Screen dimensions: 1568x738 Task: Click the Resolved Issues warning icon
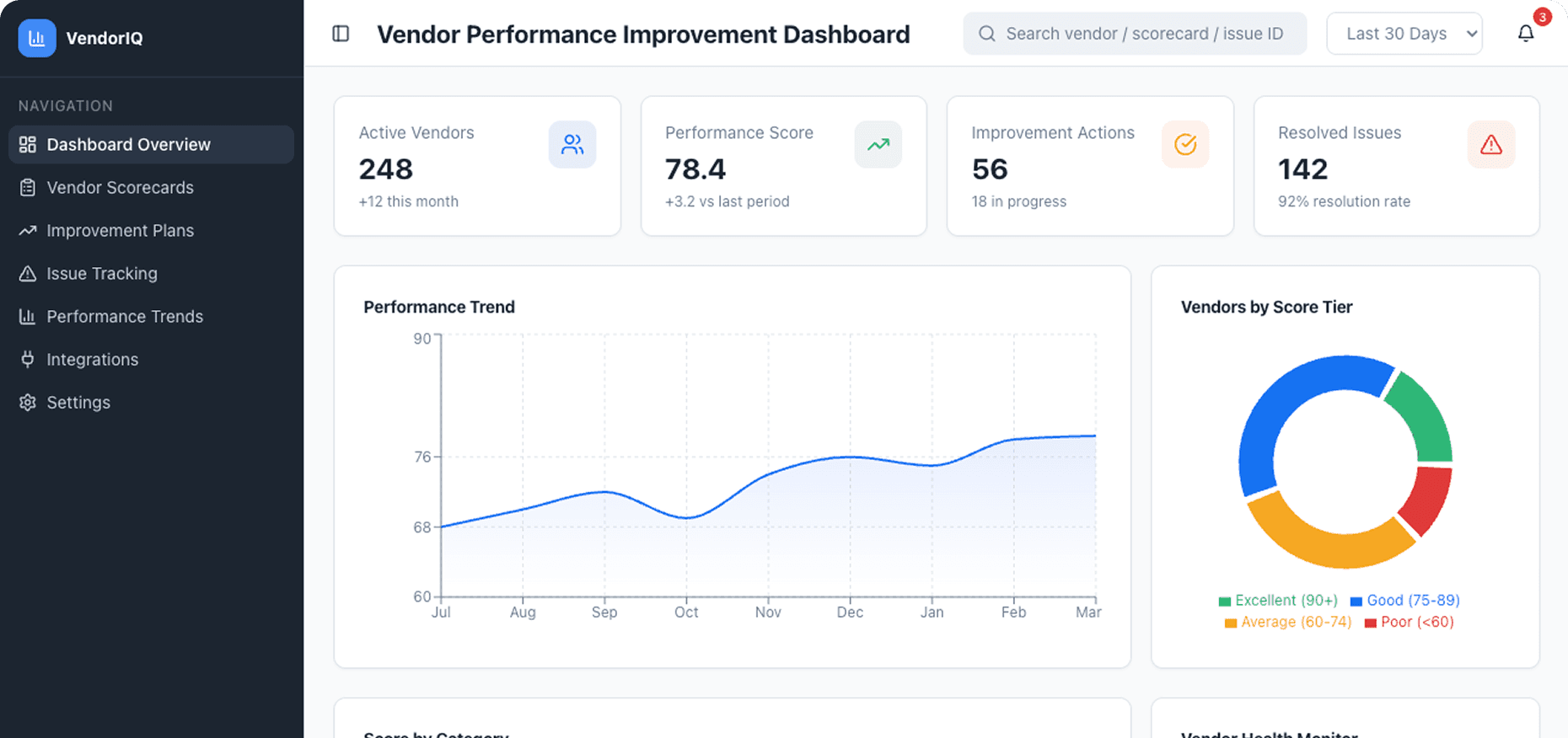1491,145
